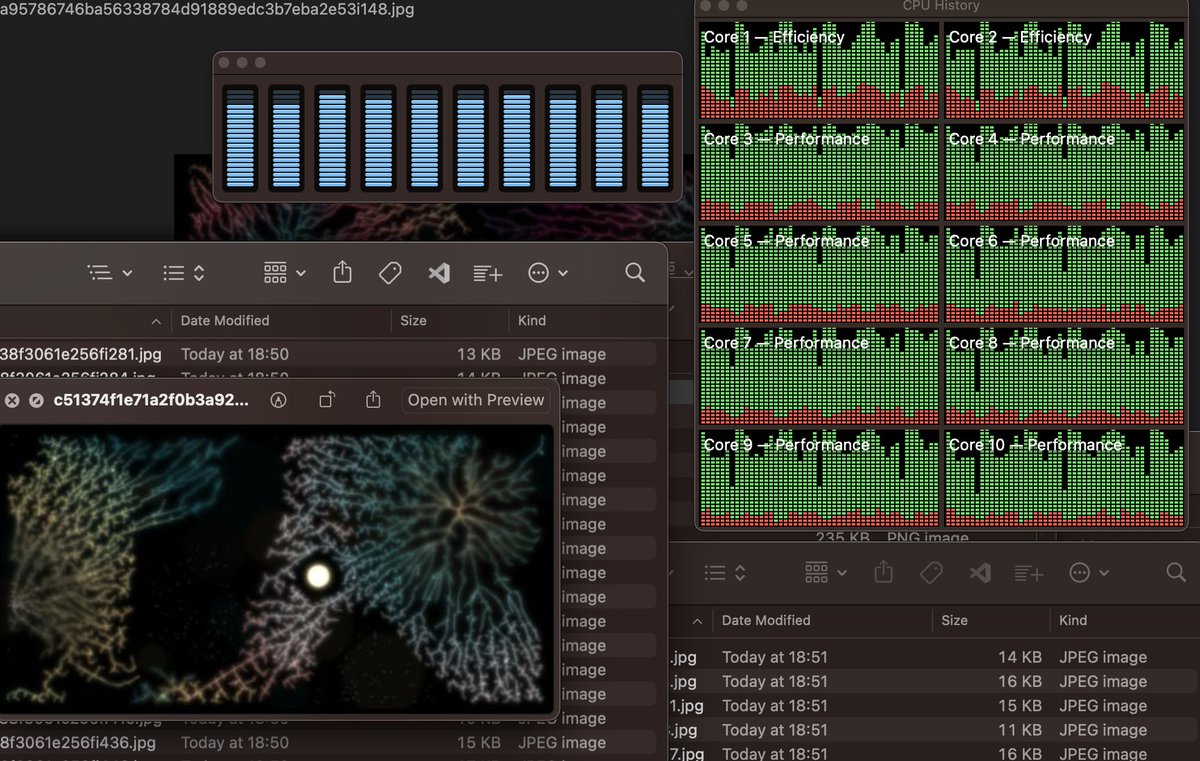The height and width of the screenshot is (761, 1200).
Task: Click the Quick Look file title c51374f1e71a2f0b3a92
Action: (x=151, y=400)
